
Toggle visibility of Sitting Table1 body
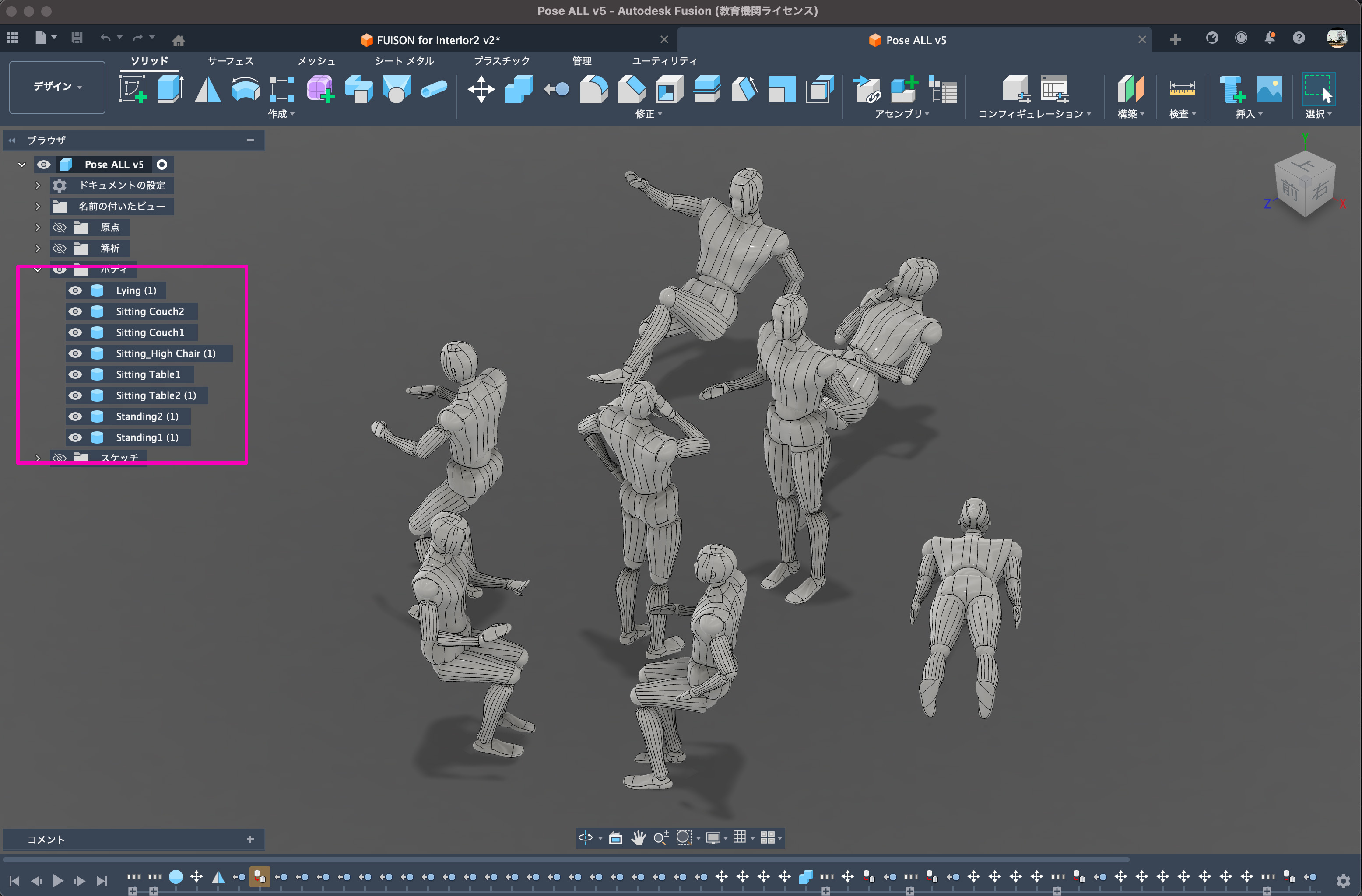(x=75, y=375)
